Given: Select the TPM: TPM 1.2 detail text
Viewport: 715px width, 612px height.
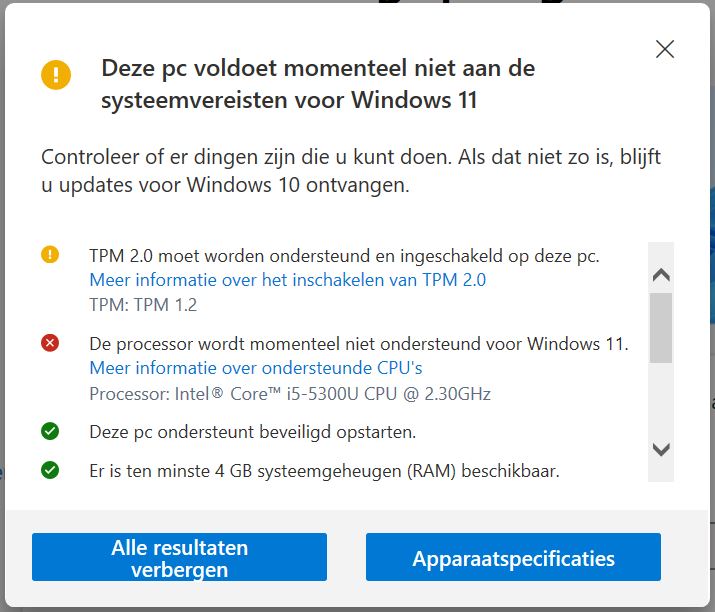Looking at the screenshot, I should 142,305.
